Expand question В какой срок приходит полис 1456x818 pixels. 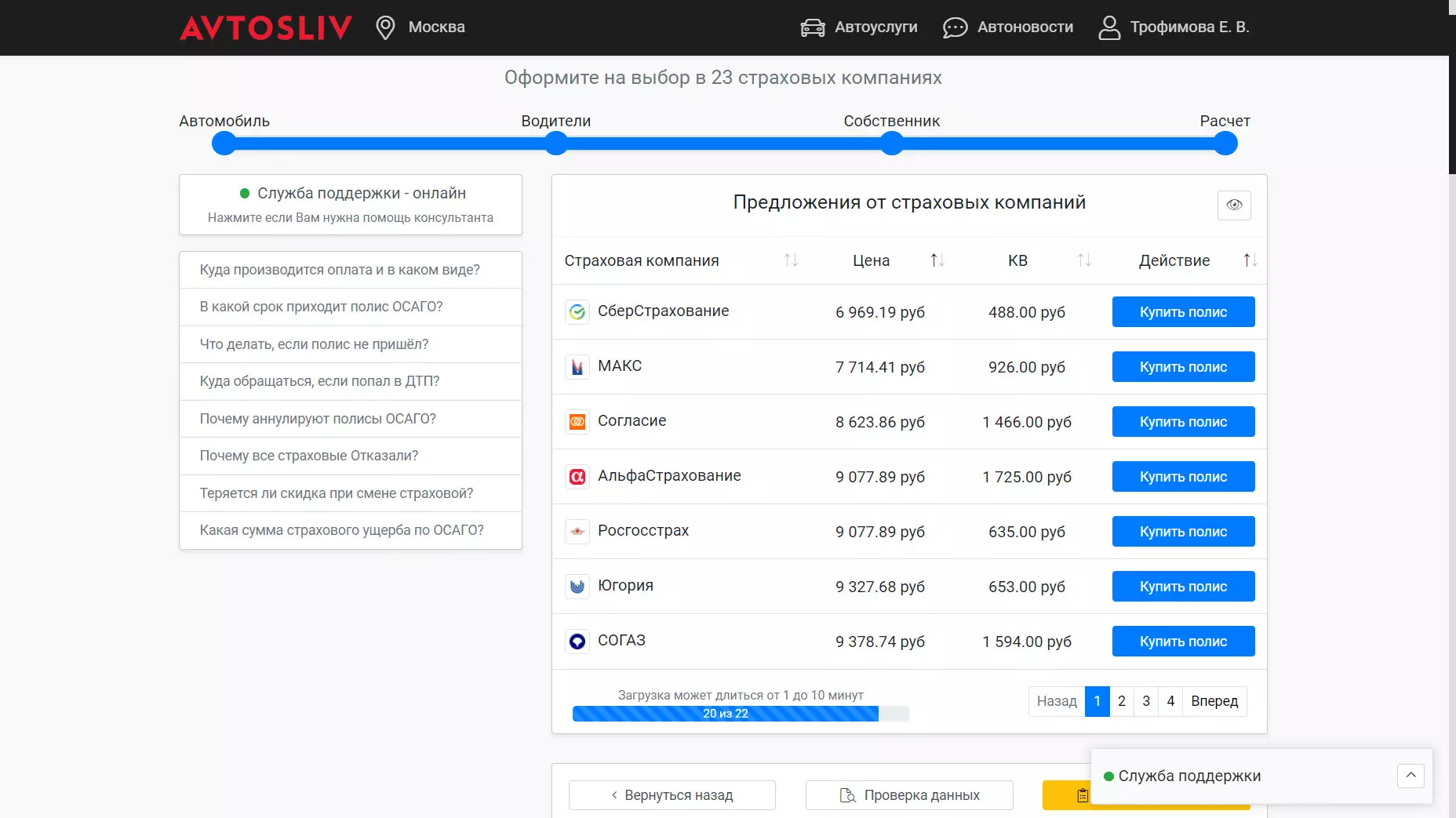tap(351, 307)
